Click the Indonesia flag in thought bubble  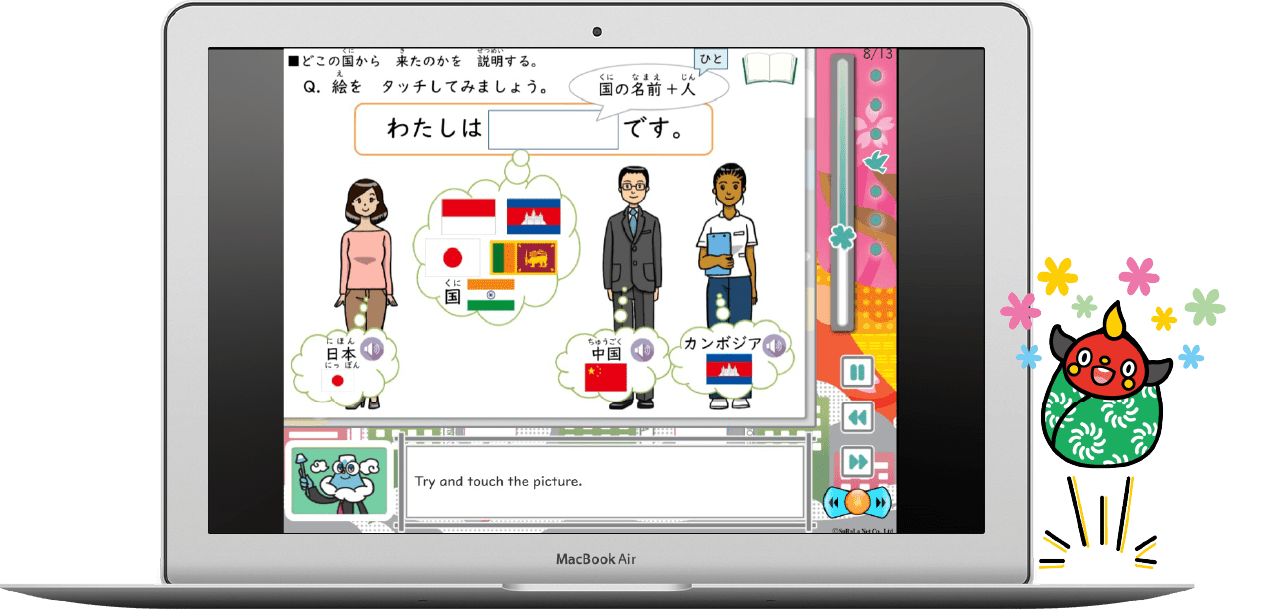pyautogui.click(x=468, y=215)
